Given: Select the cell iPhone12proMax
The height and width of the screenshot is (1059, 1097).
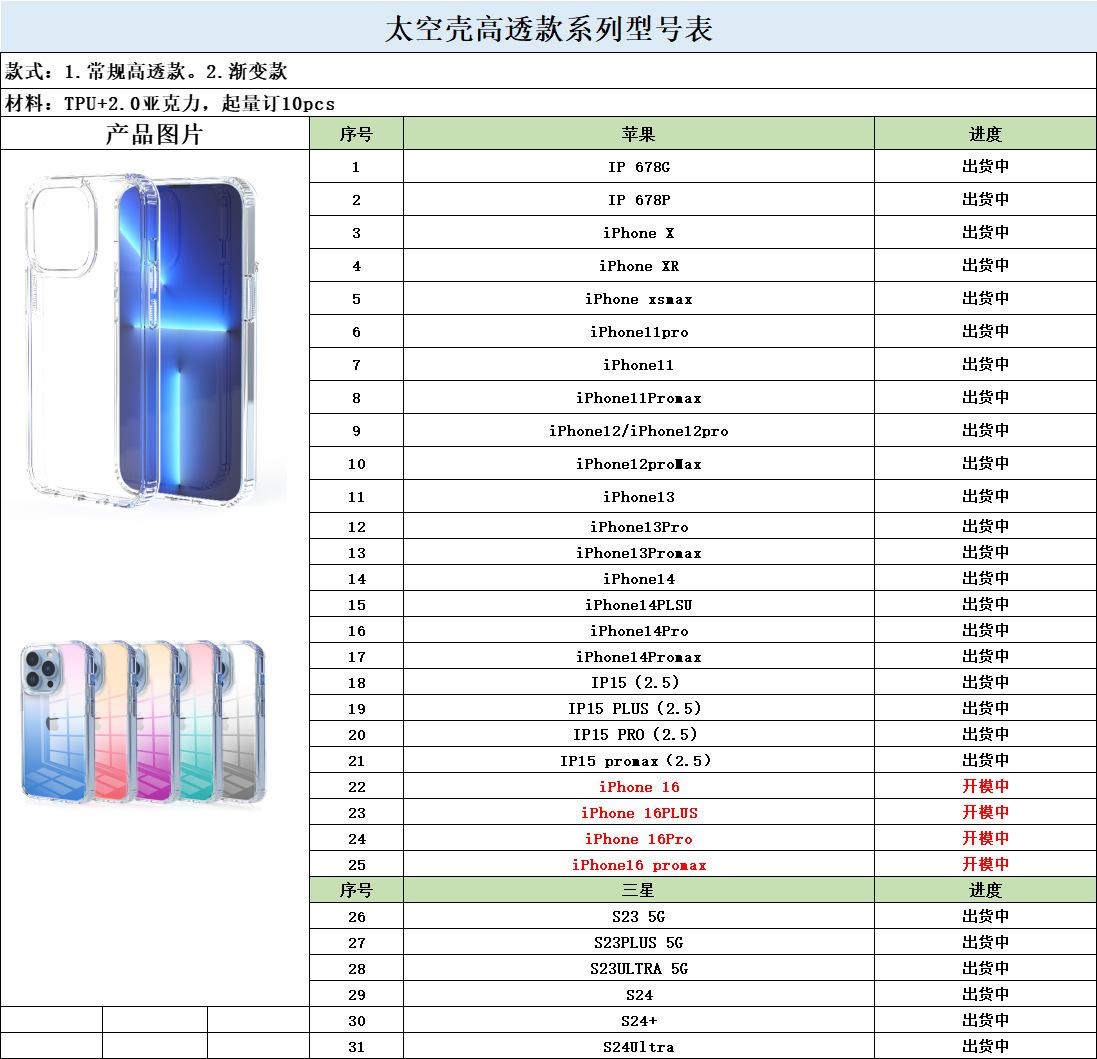Looking at the screenshot, I should point(639,464).
